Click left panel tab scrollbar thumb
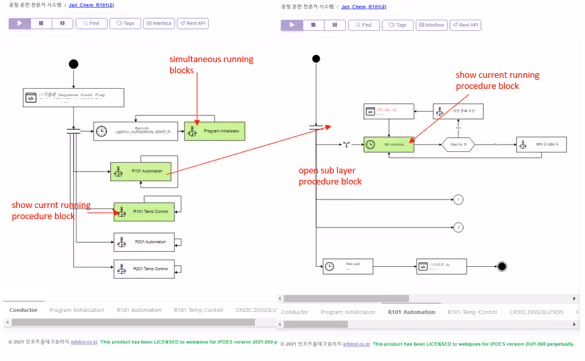Image resolution: width=585 pixels, height=361 pixels. [133, 322]
